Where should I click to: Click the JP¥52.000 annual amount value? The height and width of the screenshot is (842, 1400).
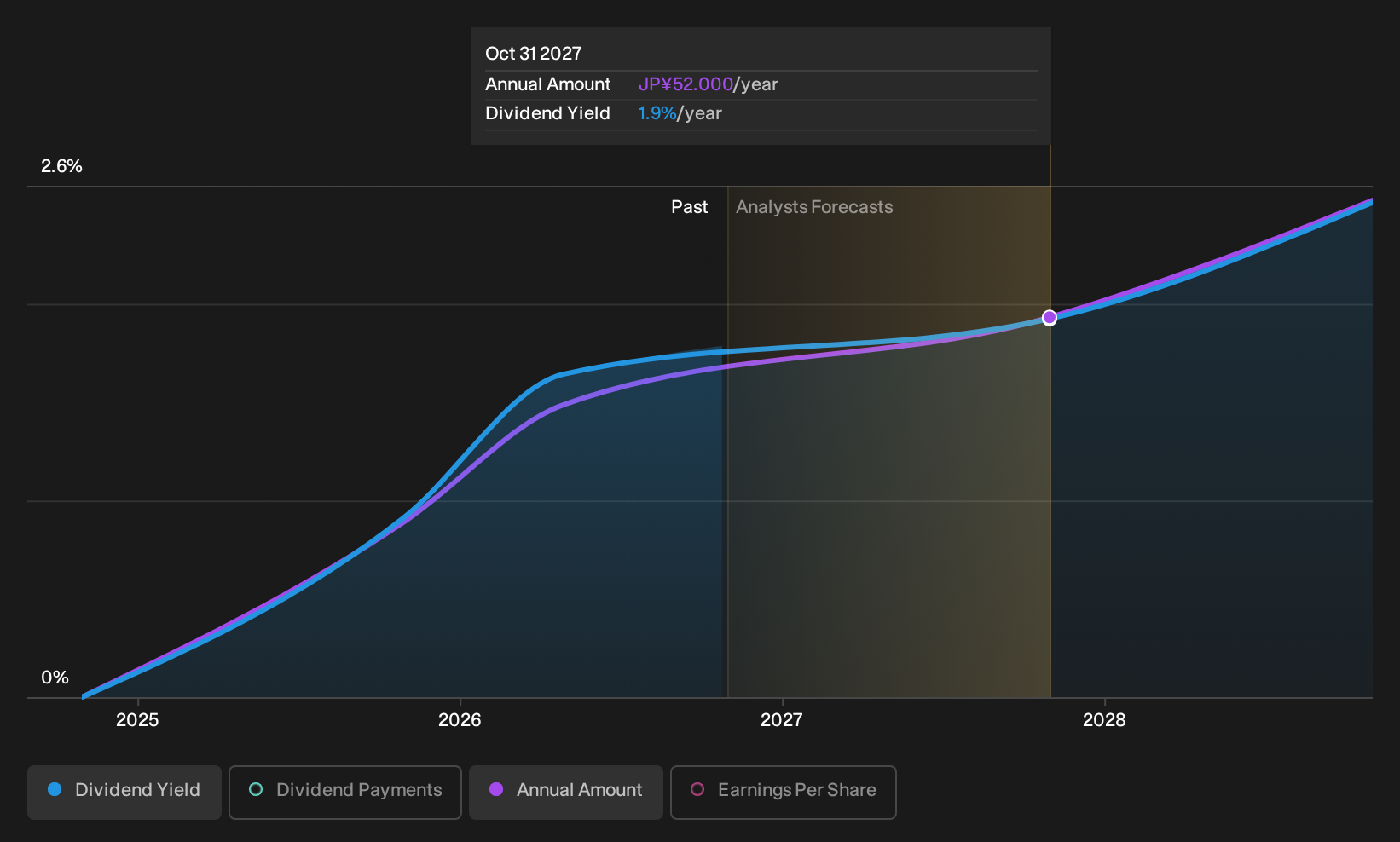pyautogui.click(x=686, y=84)
